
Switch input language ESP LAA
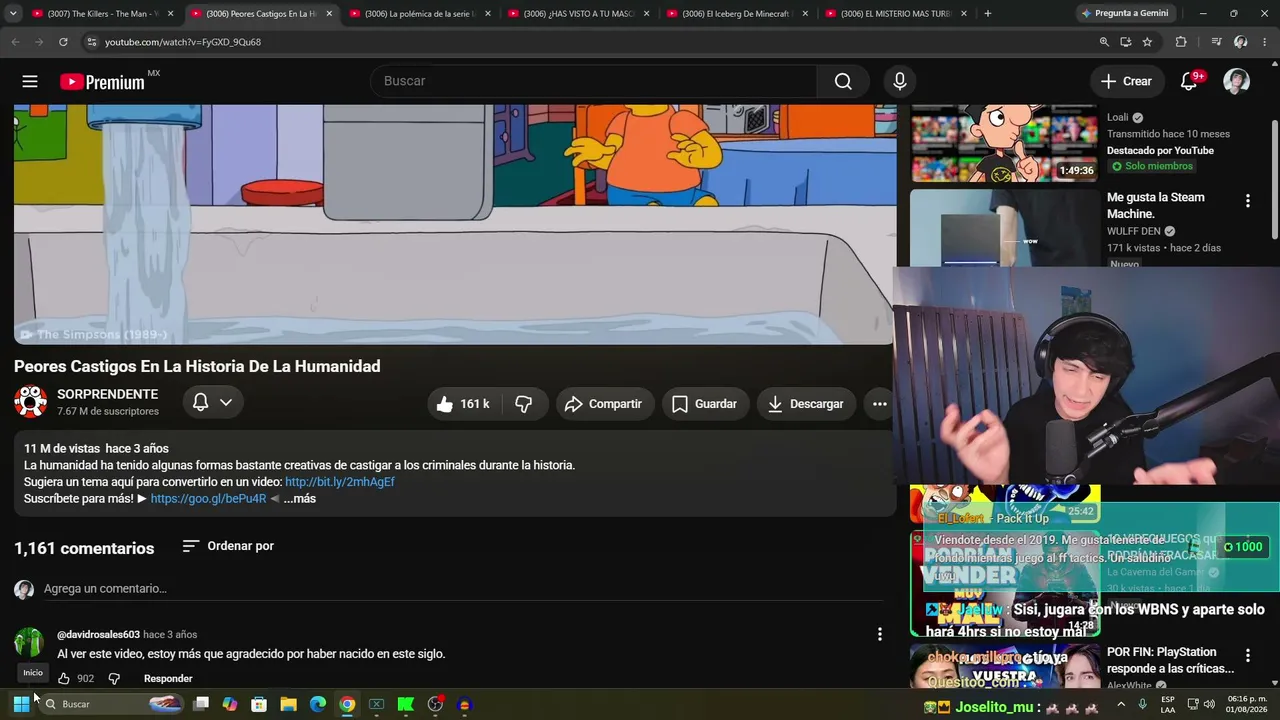tap(1169, 704)
